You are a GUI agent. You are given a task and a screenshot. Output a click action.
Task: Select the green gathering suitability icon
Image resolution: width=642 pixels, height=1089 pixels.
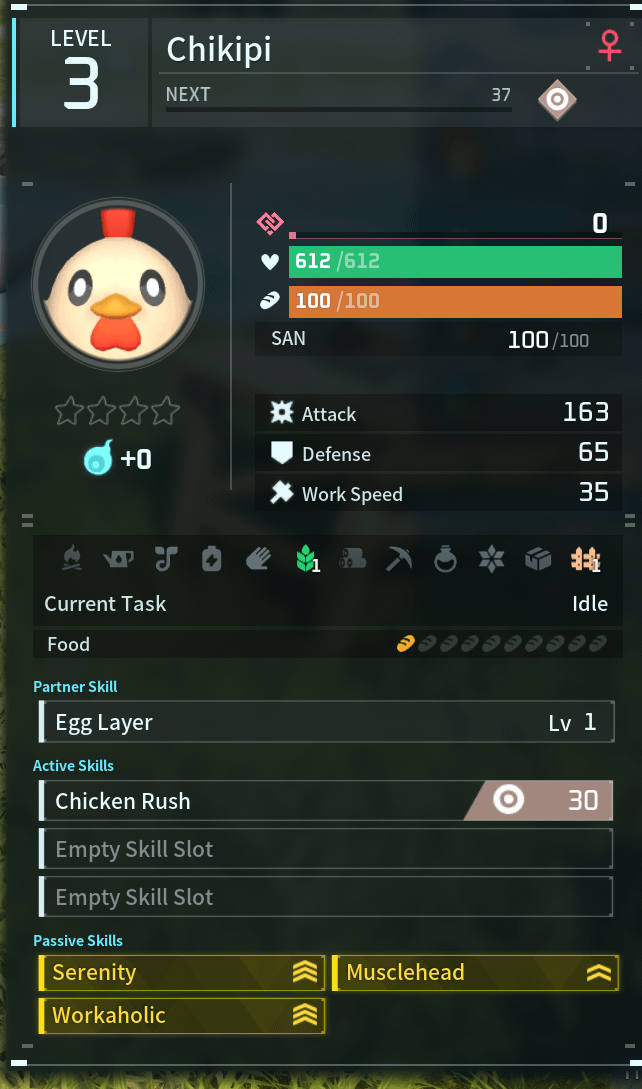(x=306, y=558)
